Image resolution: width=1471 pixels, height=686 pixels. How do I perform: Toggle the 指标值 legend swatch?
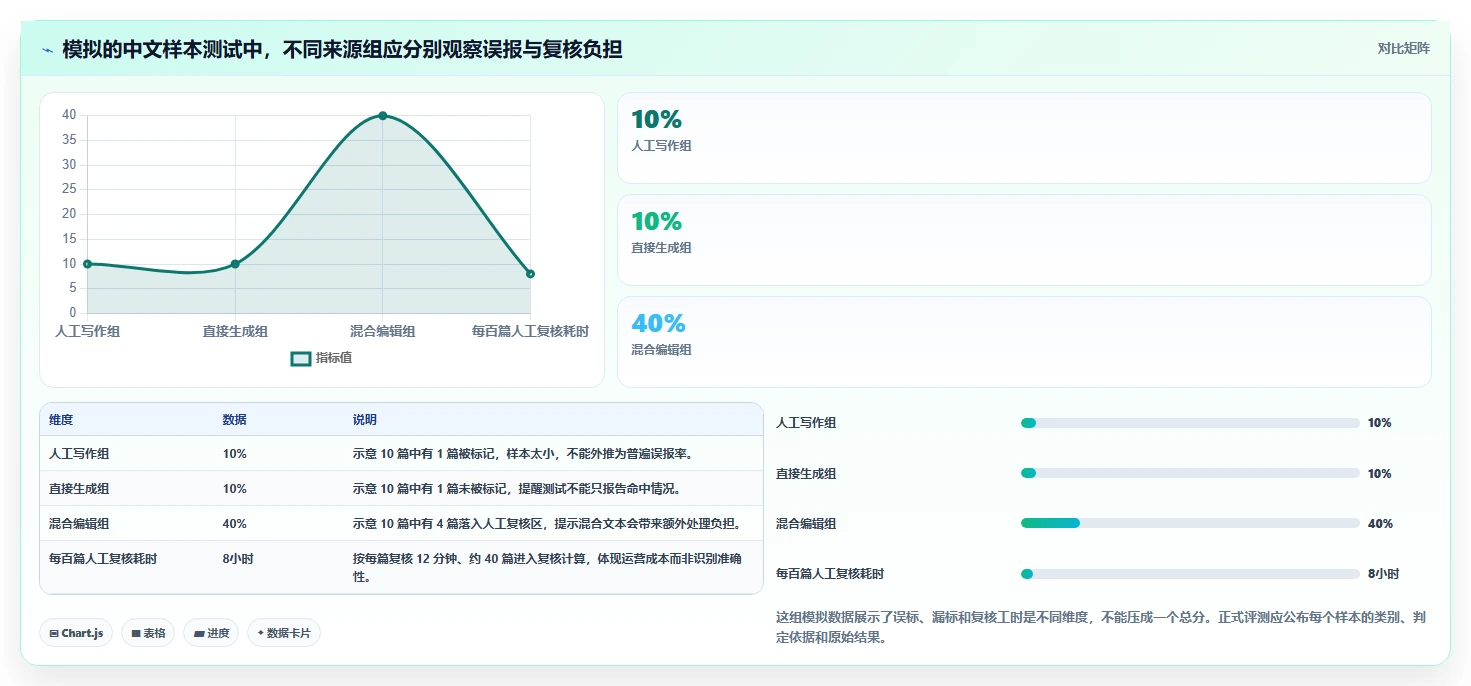click(301, 358)
